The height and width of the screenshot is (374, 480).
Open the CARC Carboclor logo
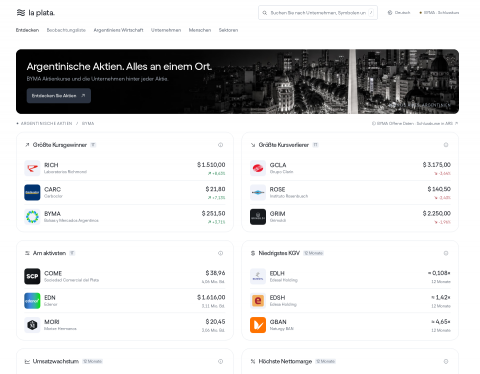click(x=32, y=192)
